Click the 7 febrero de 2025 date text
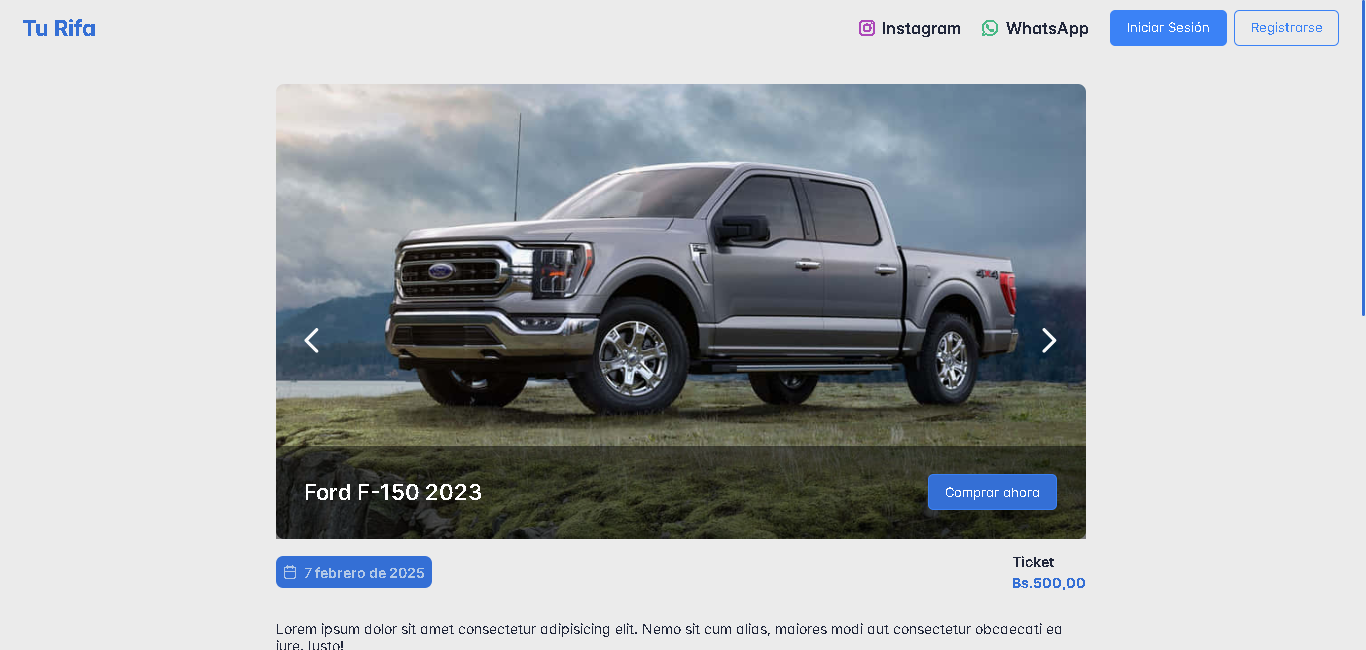Viewport: 1366px width, 650px height. click(x=364, y=573)
